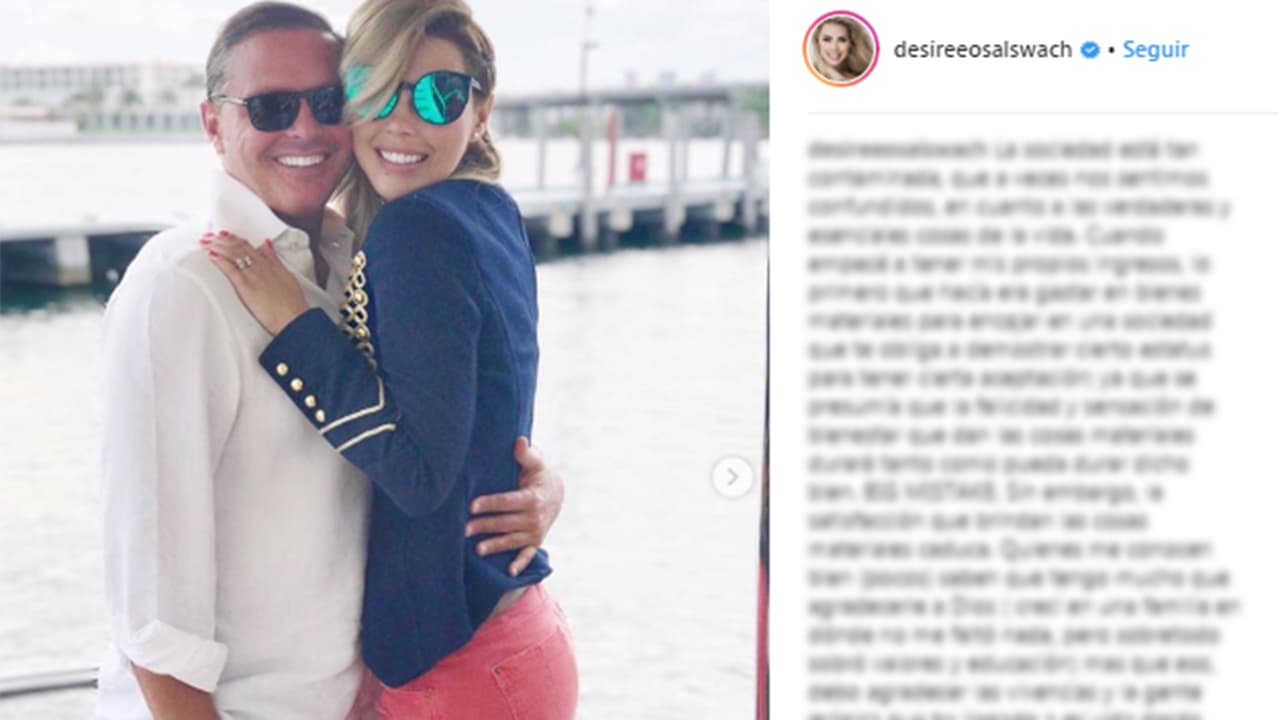This screenshot has height=720, width=1280.
Task: Click the dot separator before Seguir
Action: tap(1111, 50)
